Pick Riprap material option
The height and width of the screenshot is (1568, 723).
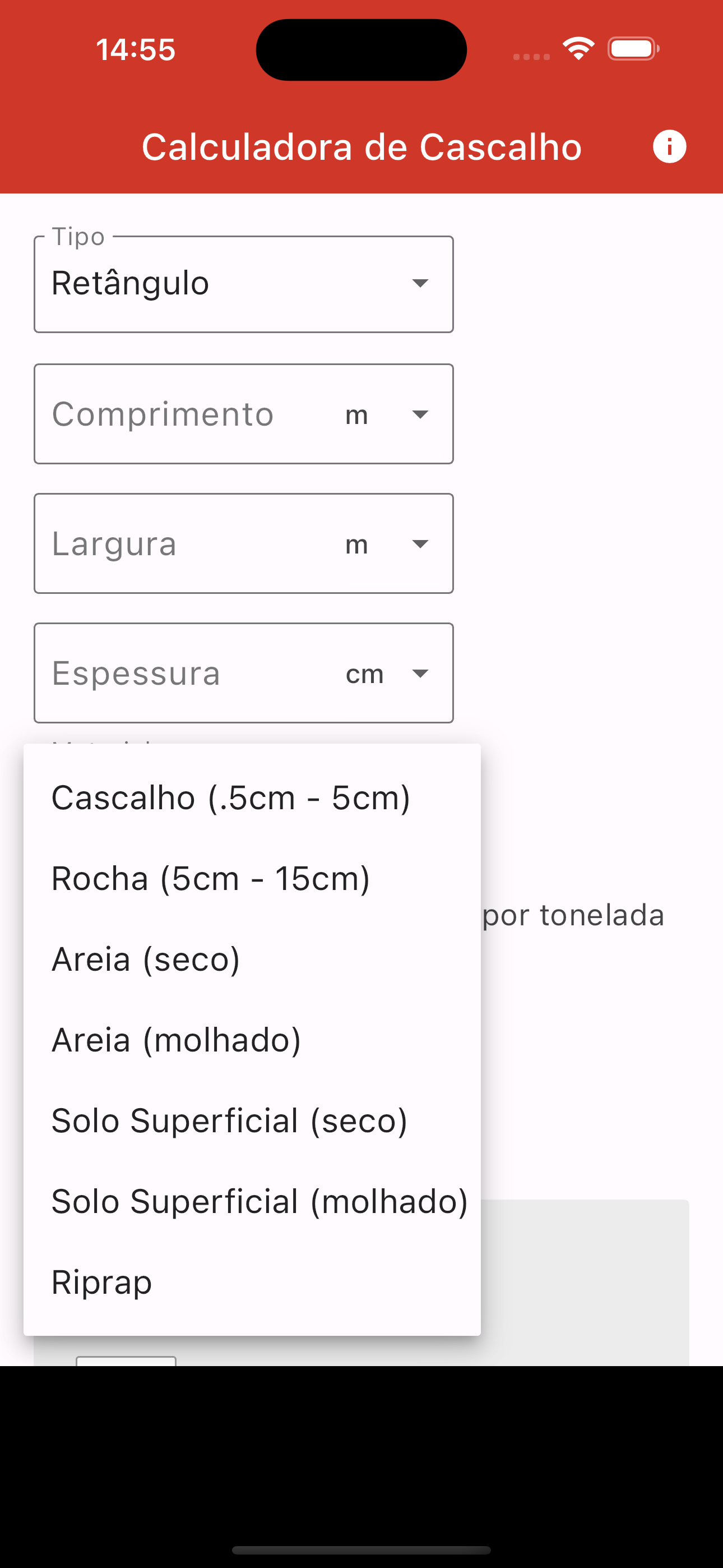(252, 1282)
